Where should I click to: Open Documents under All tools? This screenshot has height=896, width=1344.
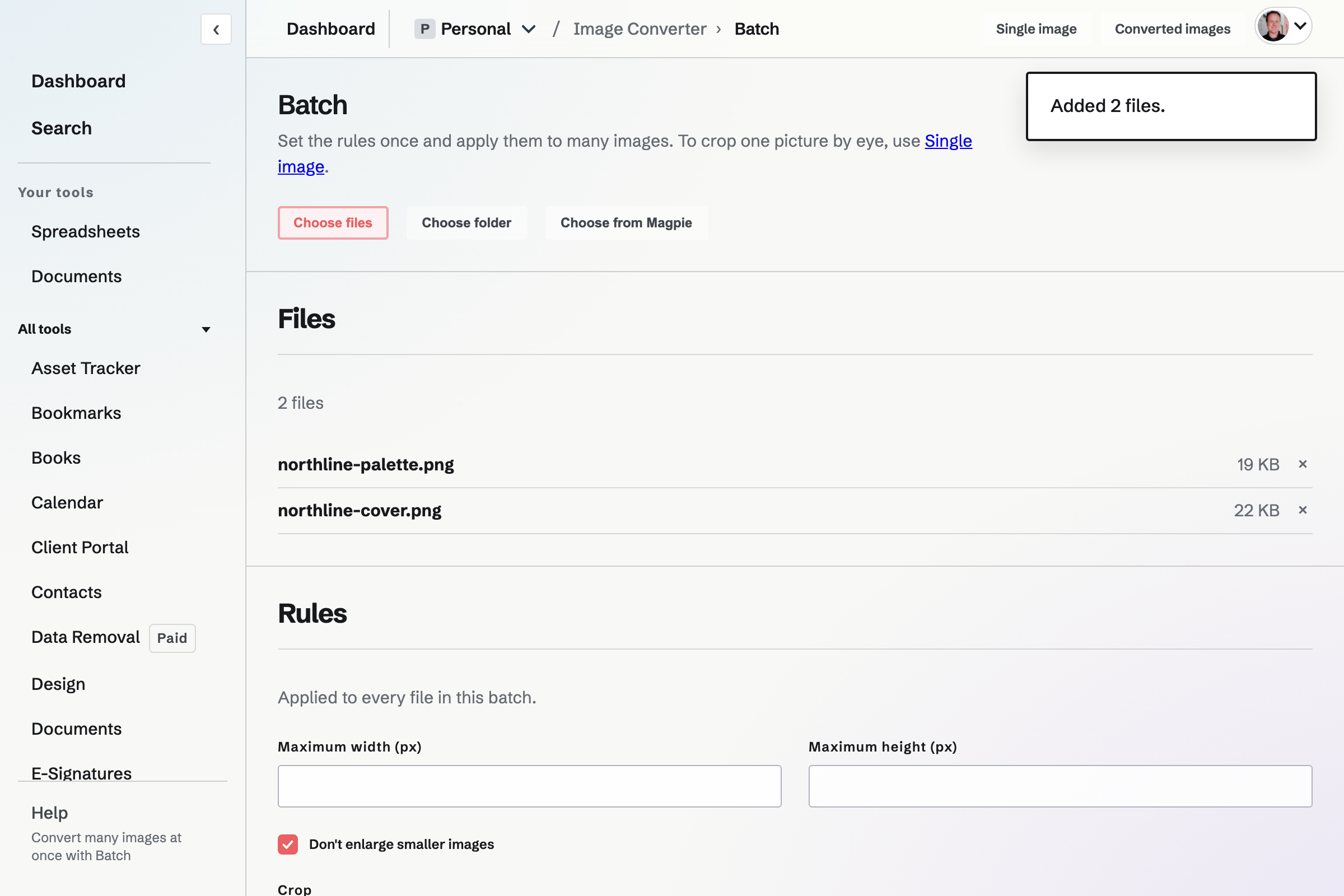pyautogui.click(x=77, y=729)
